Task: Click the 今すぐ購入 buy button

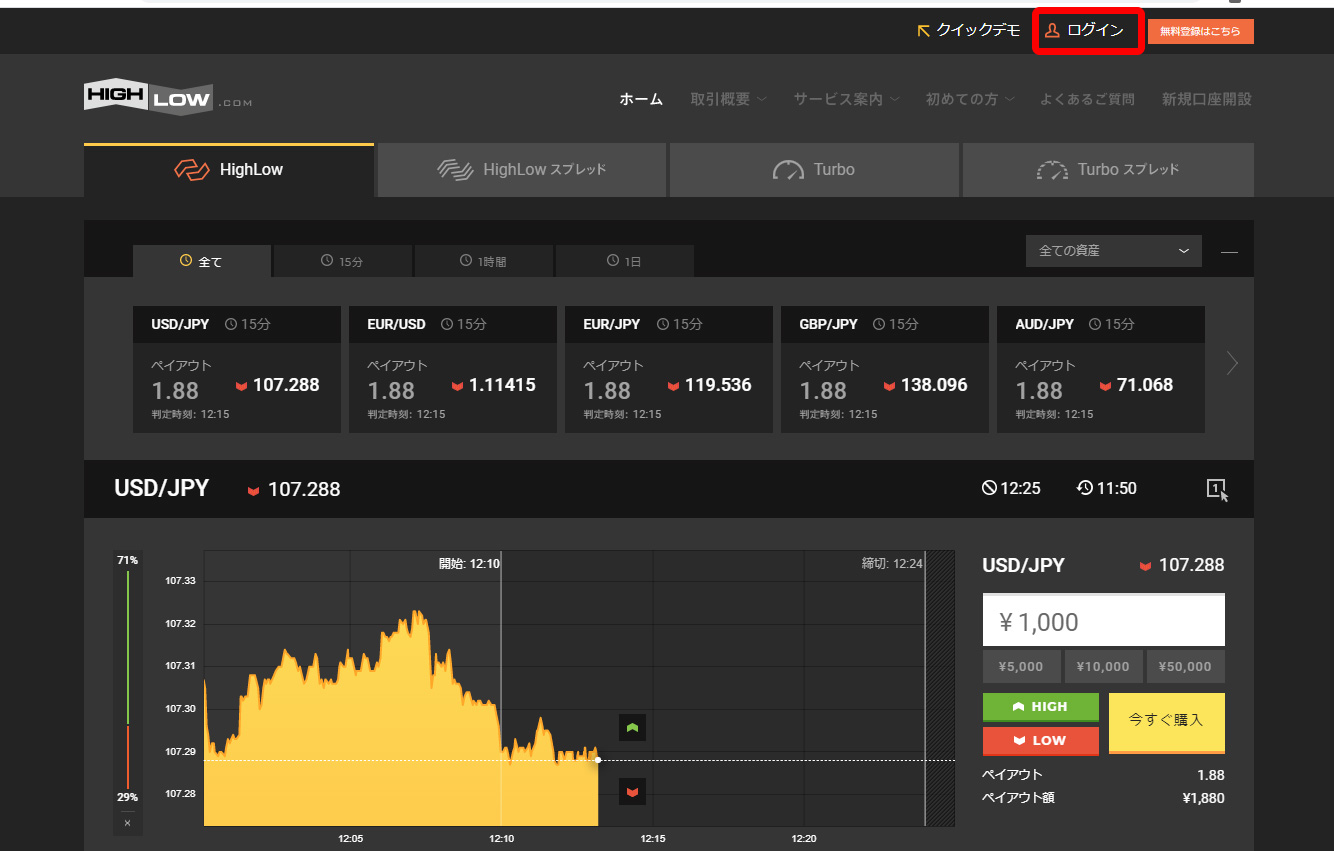Action: (1167, 722)
